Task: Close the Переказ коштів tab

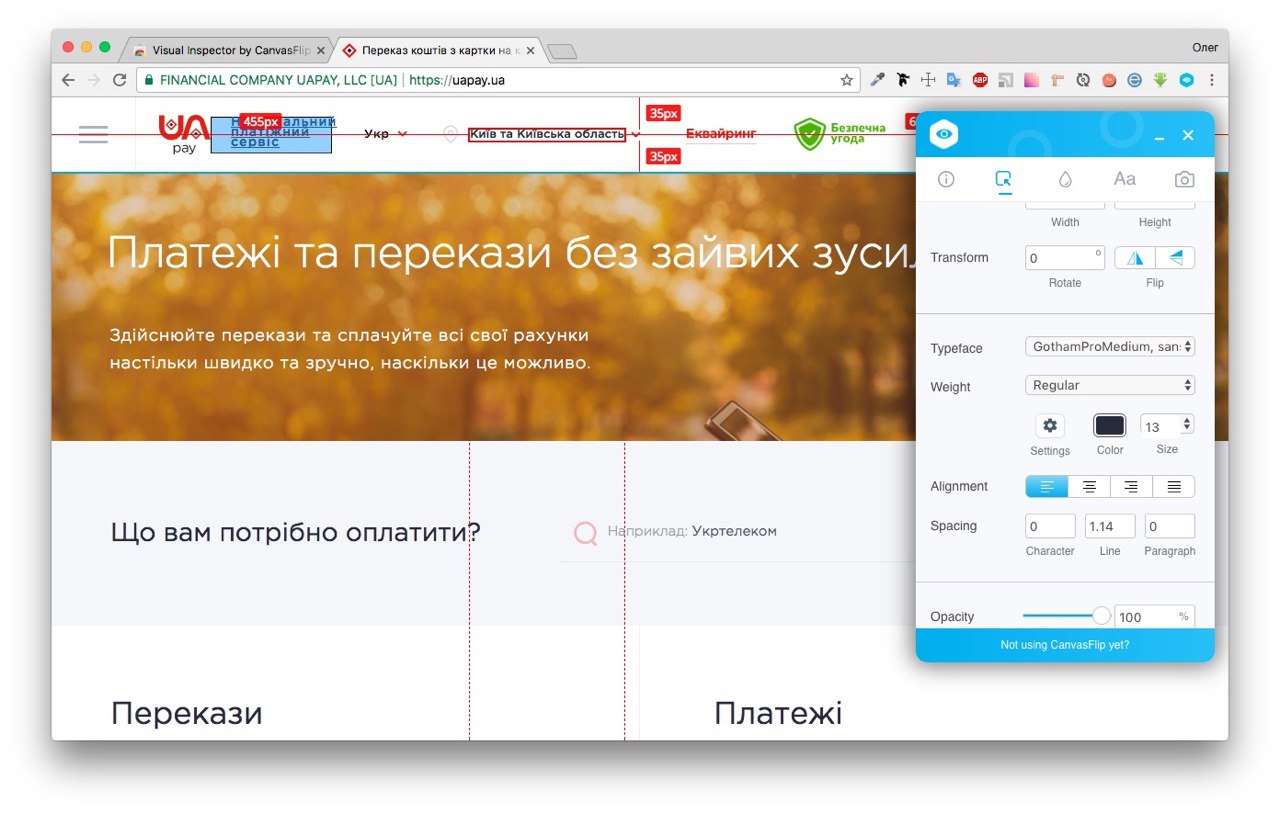Action: [x=530, y=50]
